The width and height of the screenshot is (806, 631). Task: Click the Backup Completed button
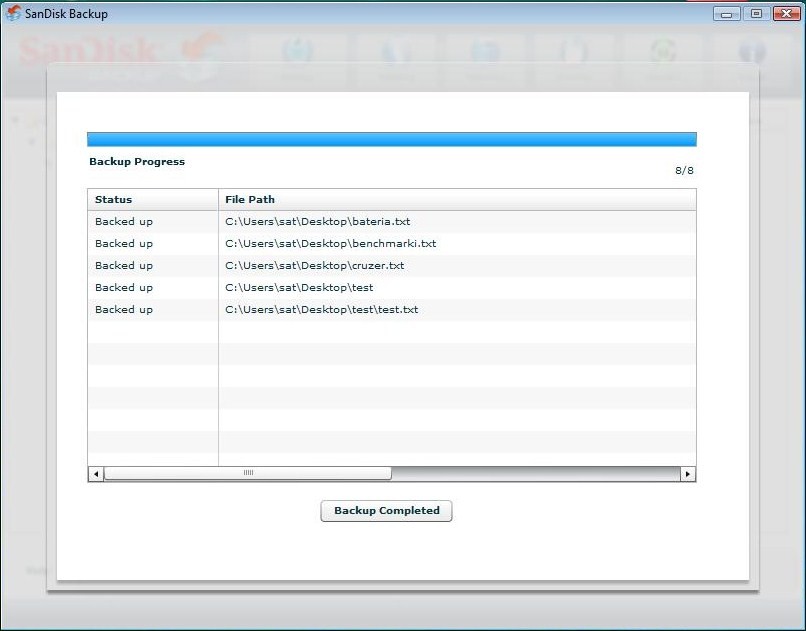click(386, 511)
